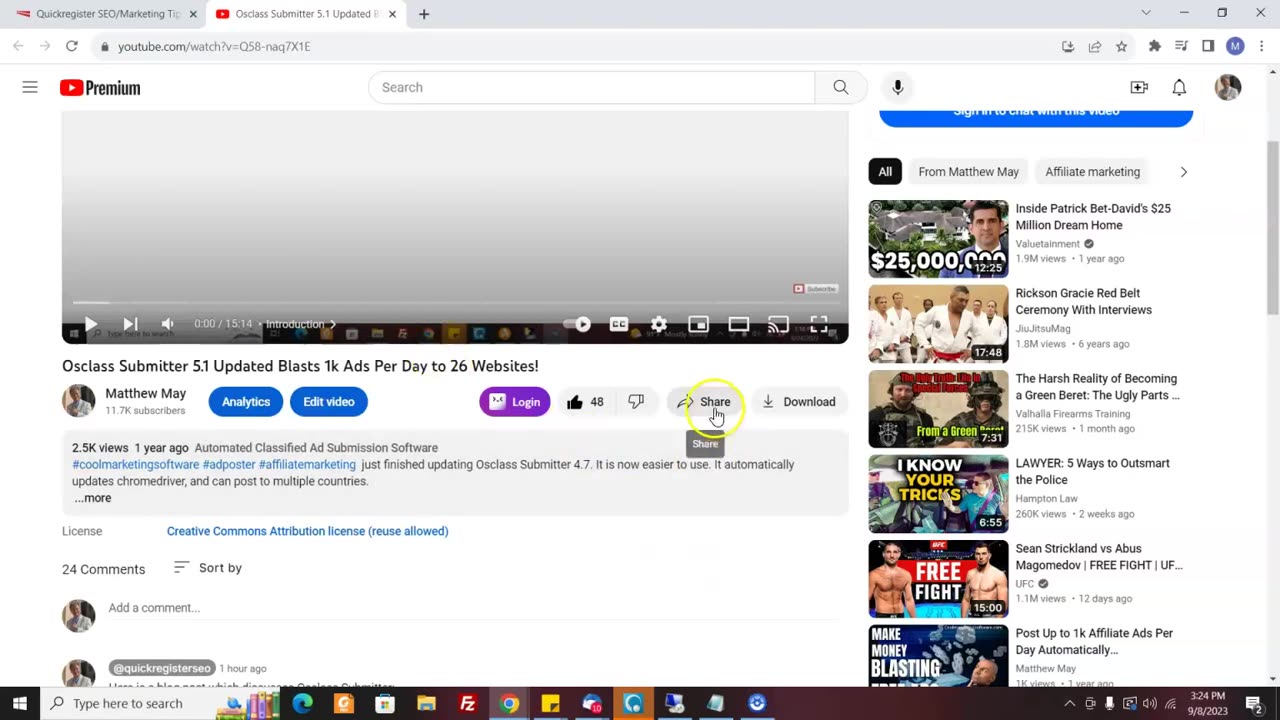Select the From Matthew May chip

pos(968,172)
